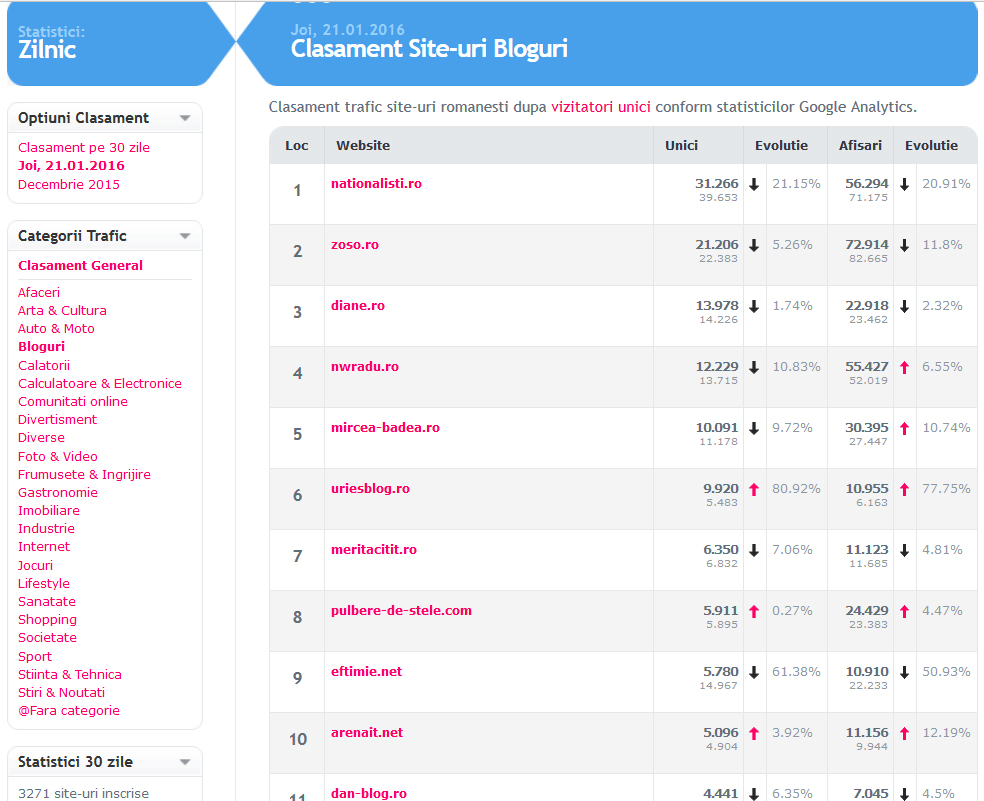This screenshot has width=984, height=801.
Task: Click the down arrow beside meritacitit.ro 4.81%
Action: tap(904, 551)
